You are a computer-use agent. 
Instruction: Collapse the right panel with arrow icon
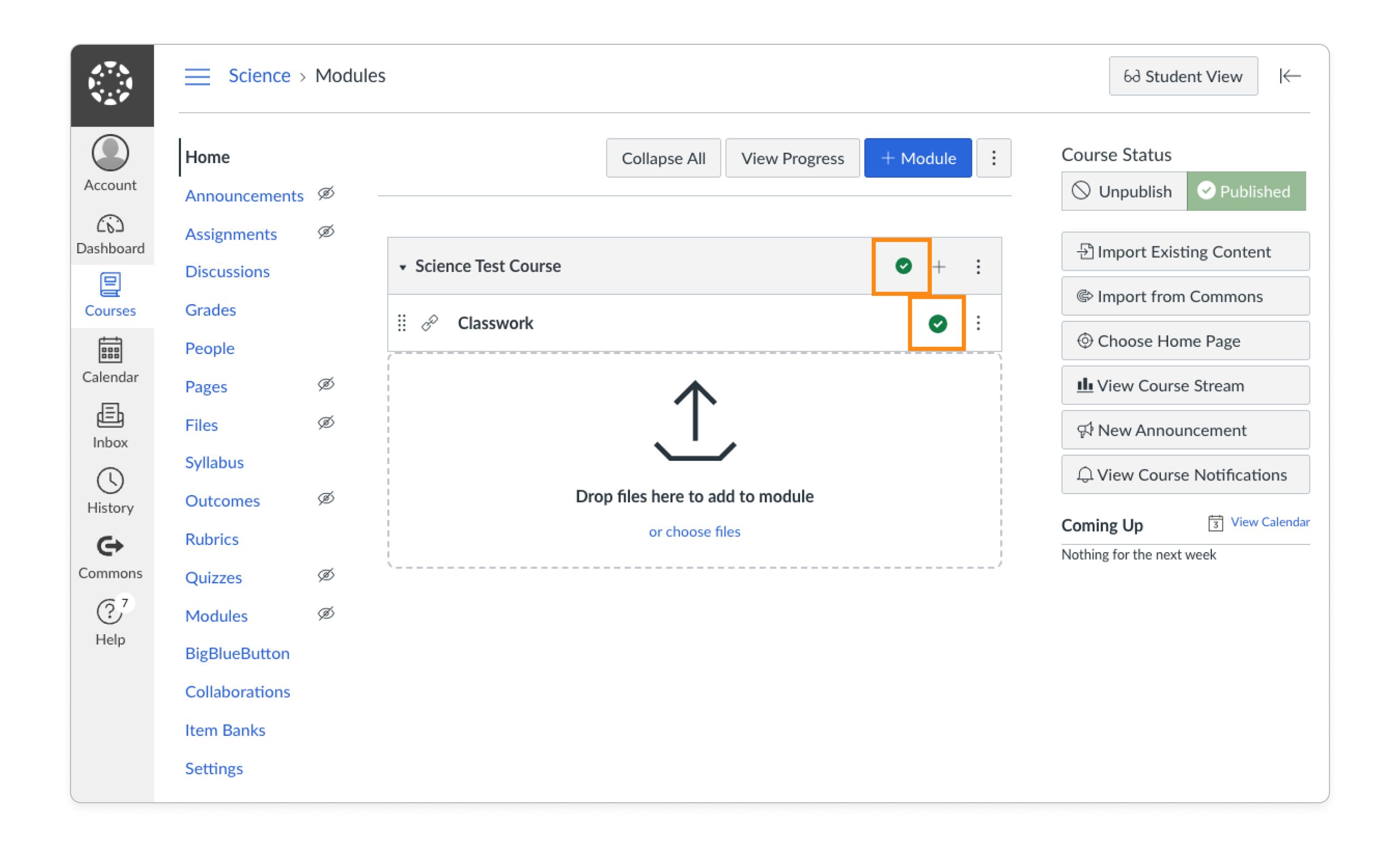(1291, 76)
